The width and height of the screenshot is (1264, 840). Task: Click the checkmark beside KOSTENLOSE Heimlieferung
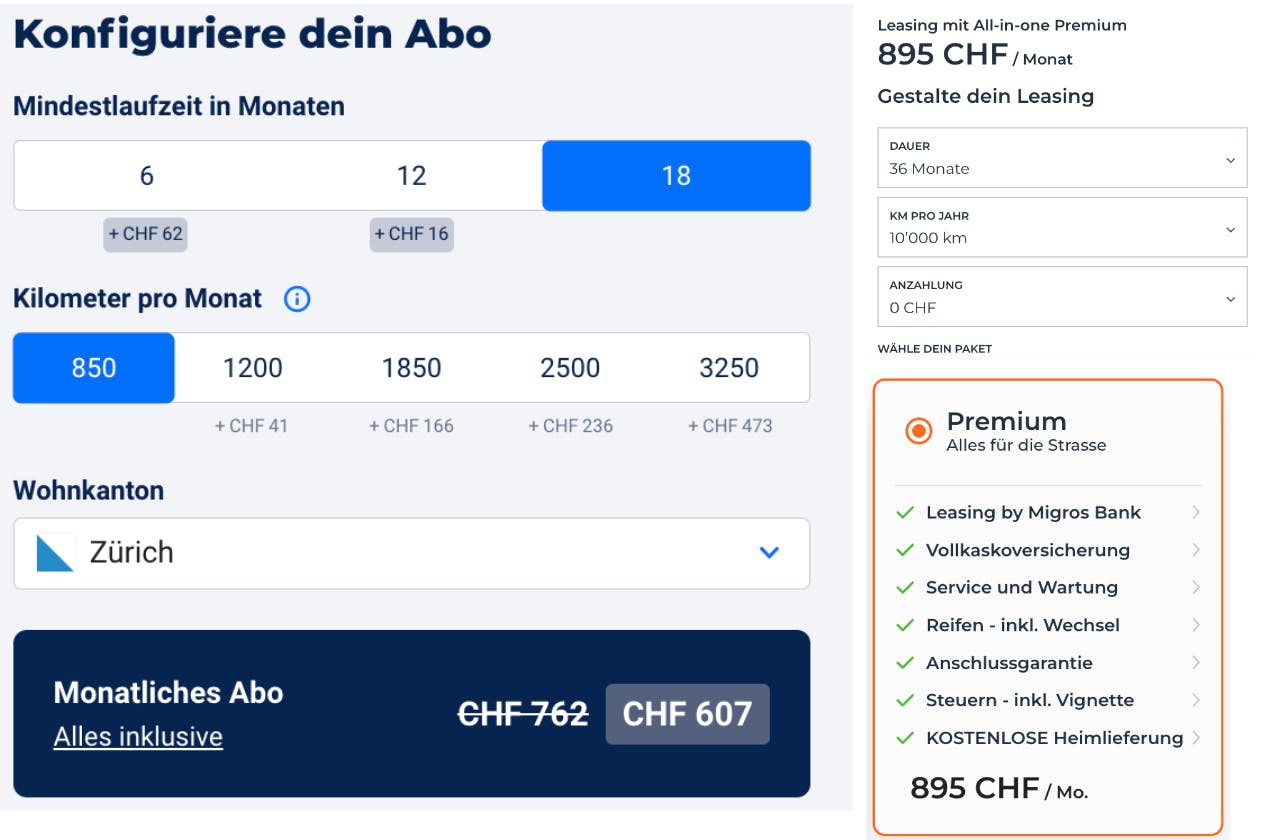905,738
